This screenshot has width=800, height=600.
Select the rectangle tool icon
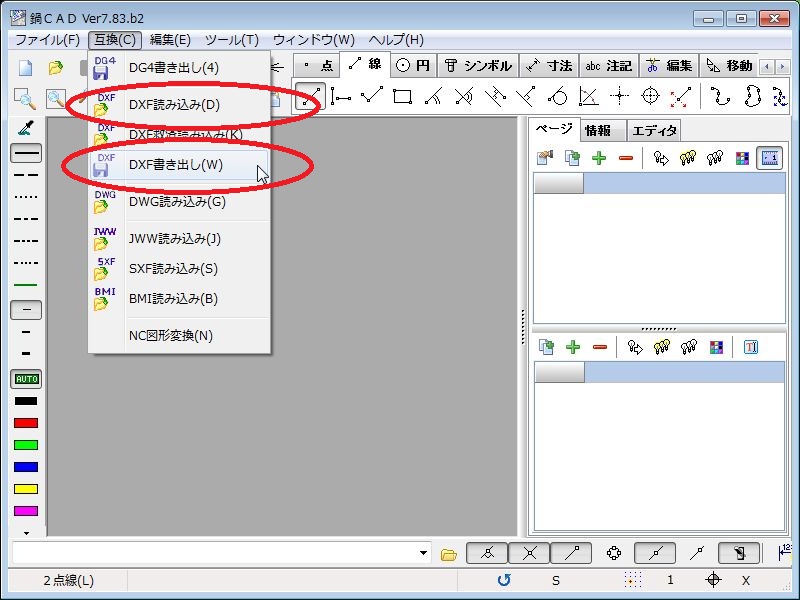pyautogui.click(x=403, y=96)
